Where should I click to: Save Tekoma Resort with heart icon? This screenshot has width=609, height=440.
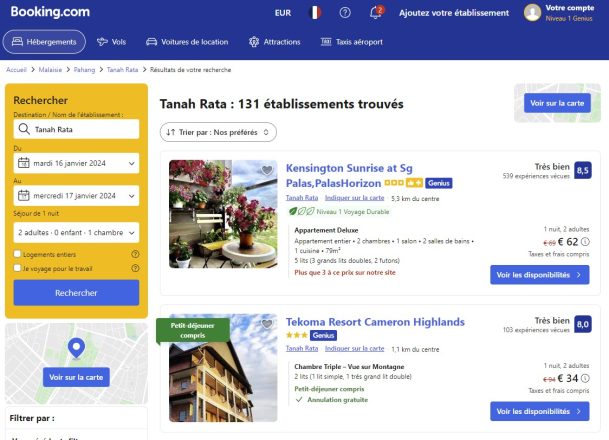(x=267, y=323)
